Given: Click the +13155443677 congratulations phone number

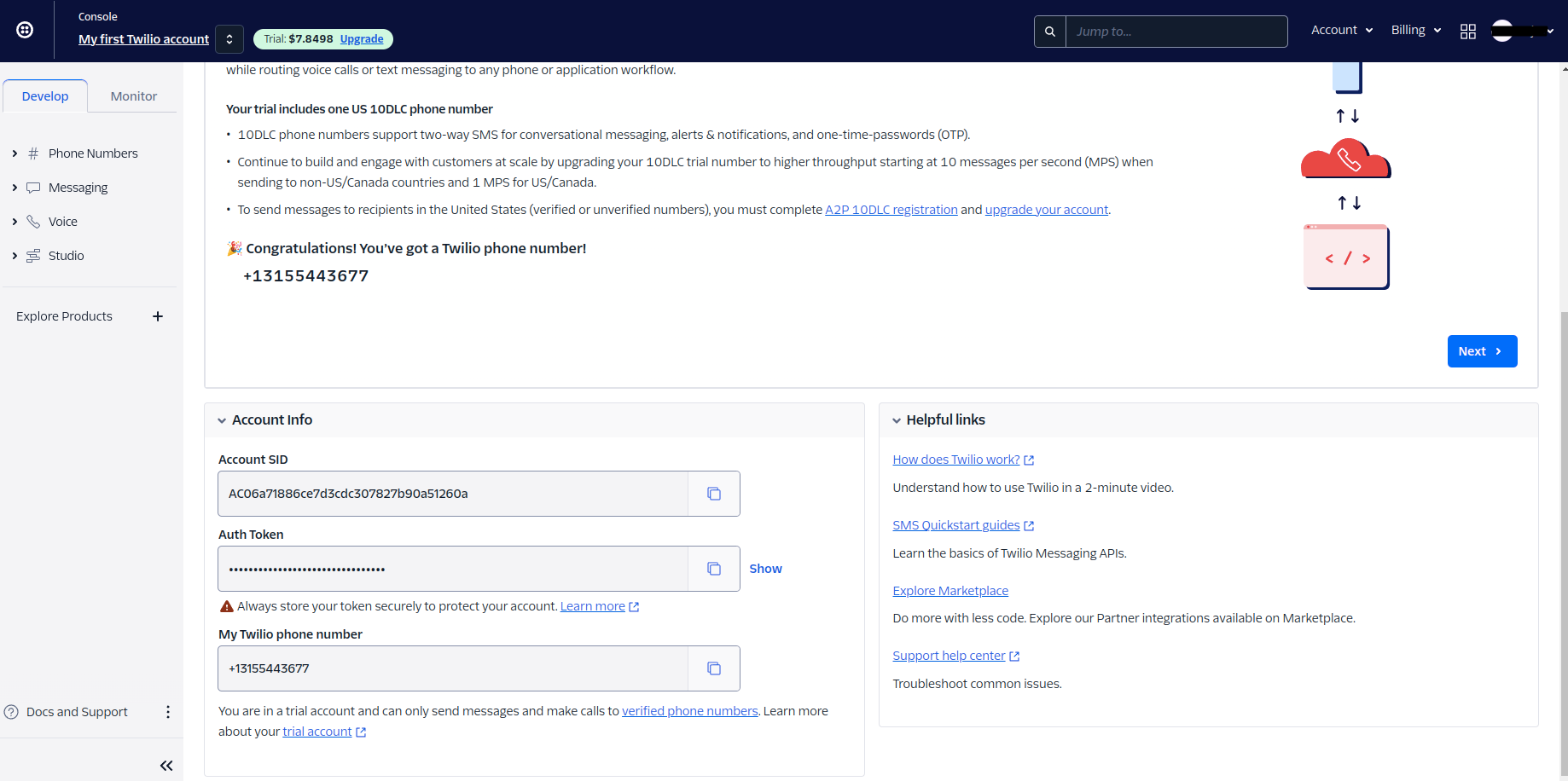Looking at the screenshot, I should pyautogui.click(x=305, y=276).
